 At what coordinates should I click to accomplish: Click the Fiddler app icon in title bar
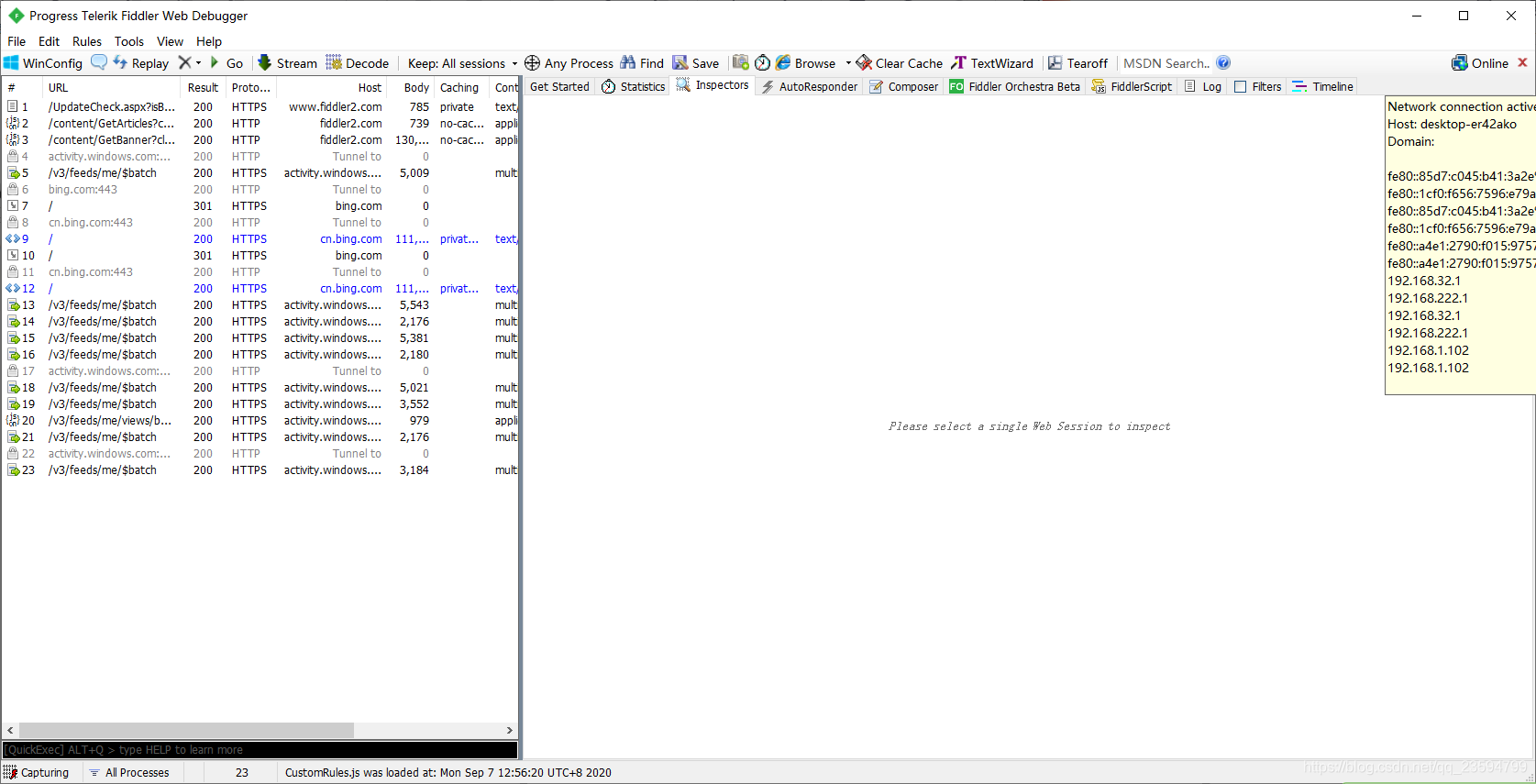16,16
